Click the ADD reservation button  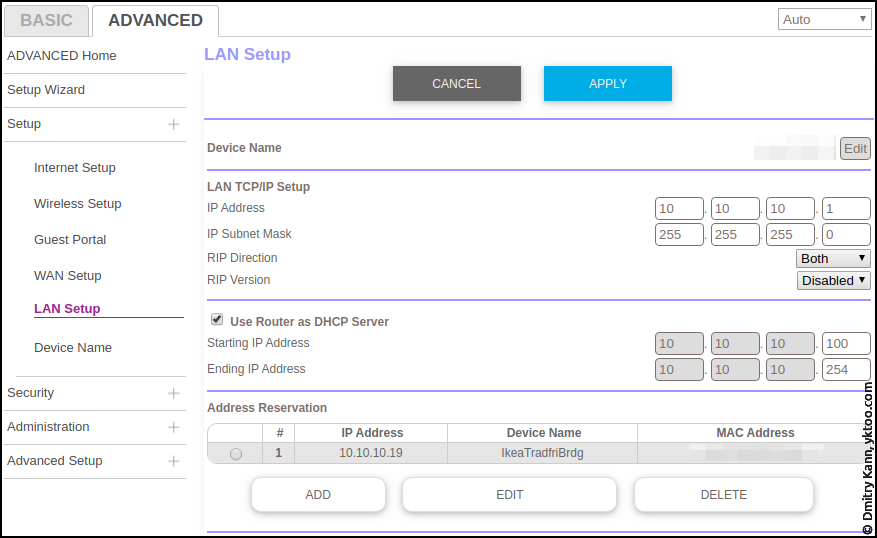coord(318,495)
